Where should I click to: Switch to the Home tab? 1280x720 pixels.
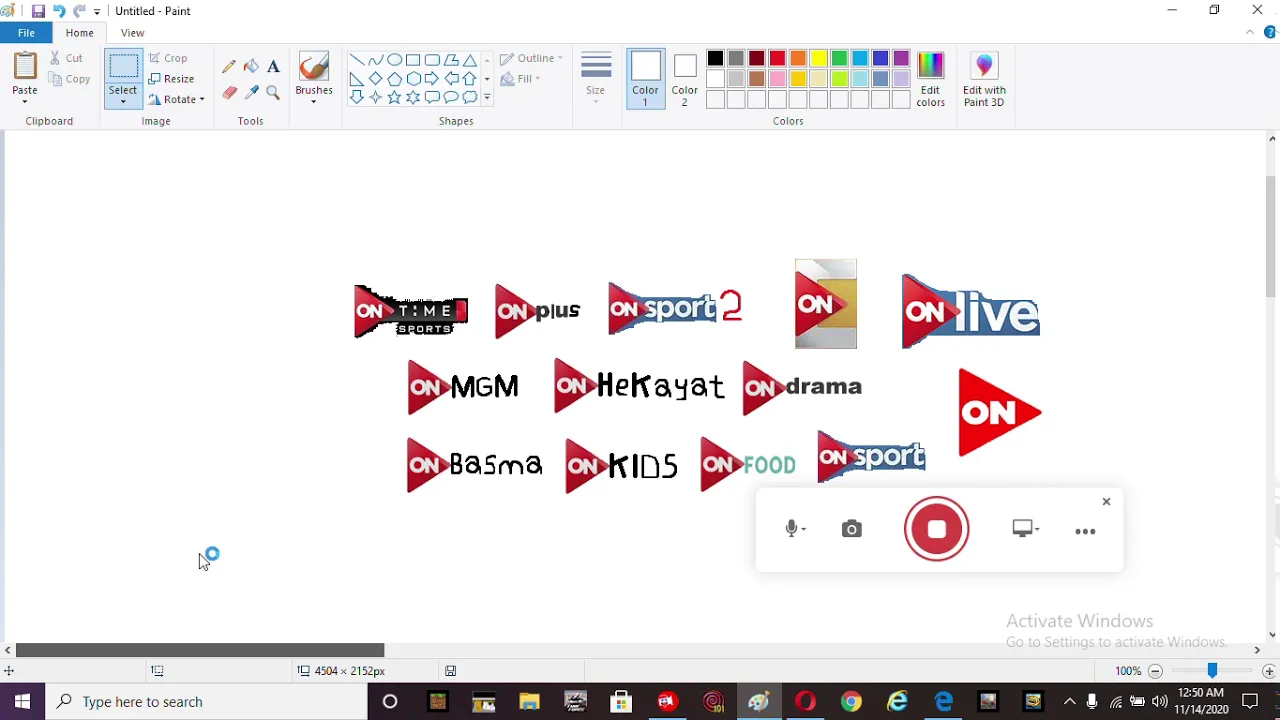79,33
